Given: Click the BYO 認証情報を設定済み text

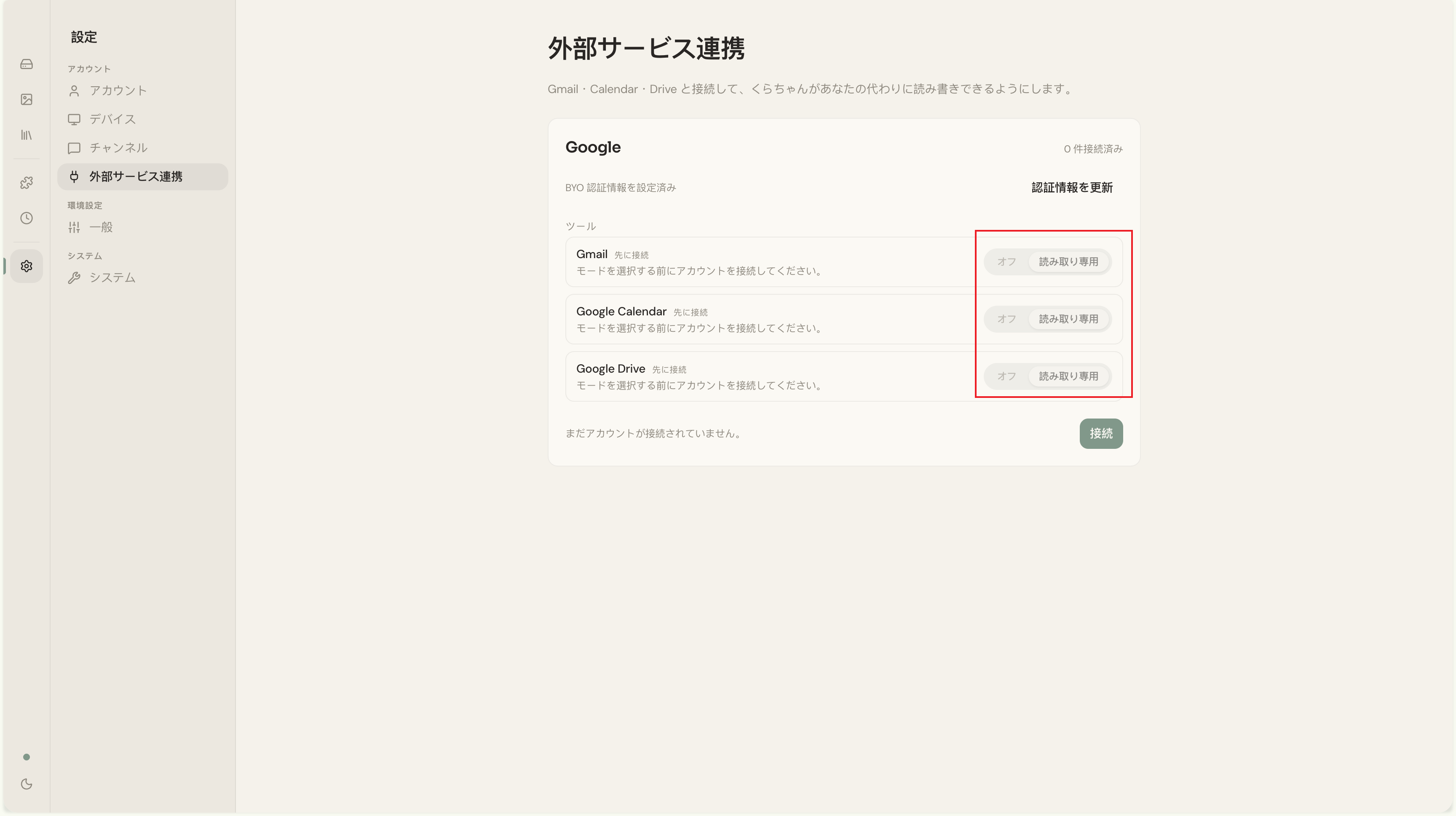Looking at the screenshot, I should point(620,187).
